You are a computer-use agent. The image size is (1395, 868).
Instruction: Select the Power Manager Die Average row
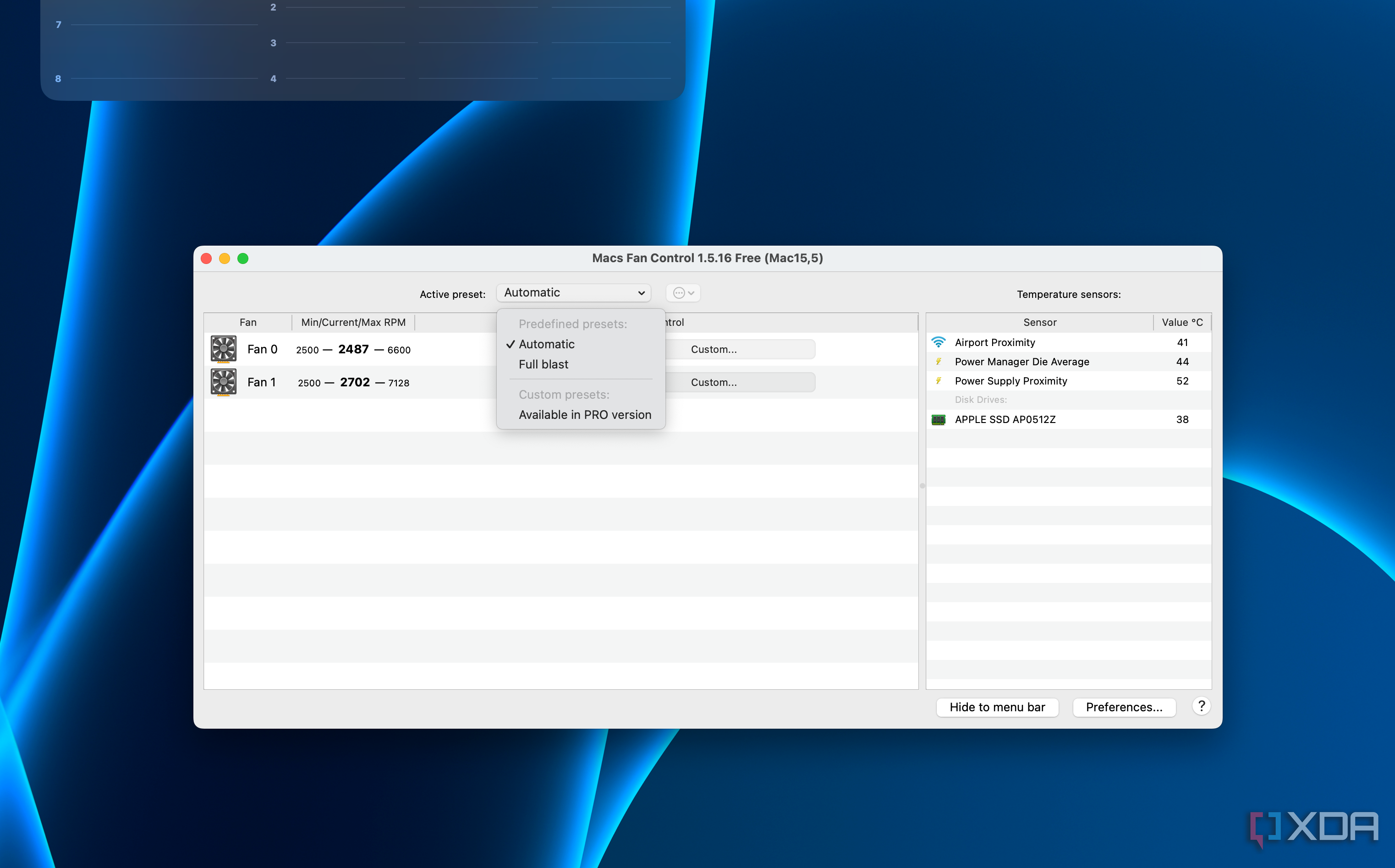point(1068,362)
